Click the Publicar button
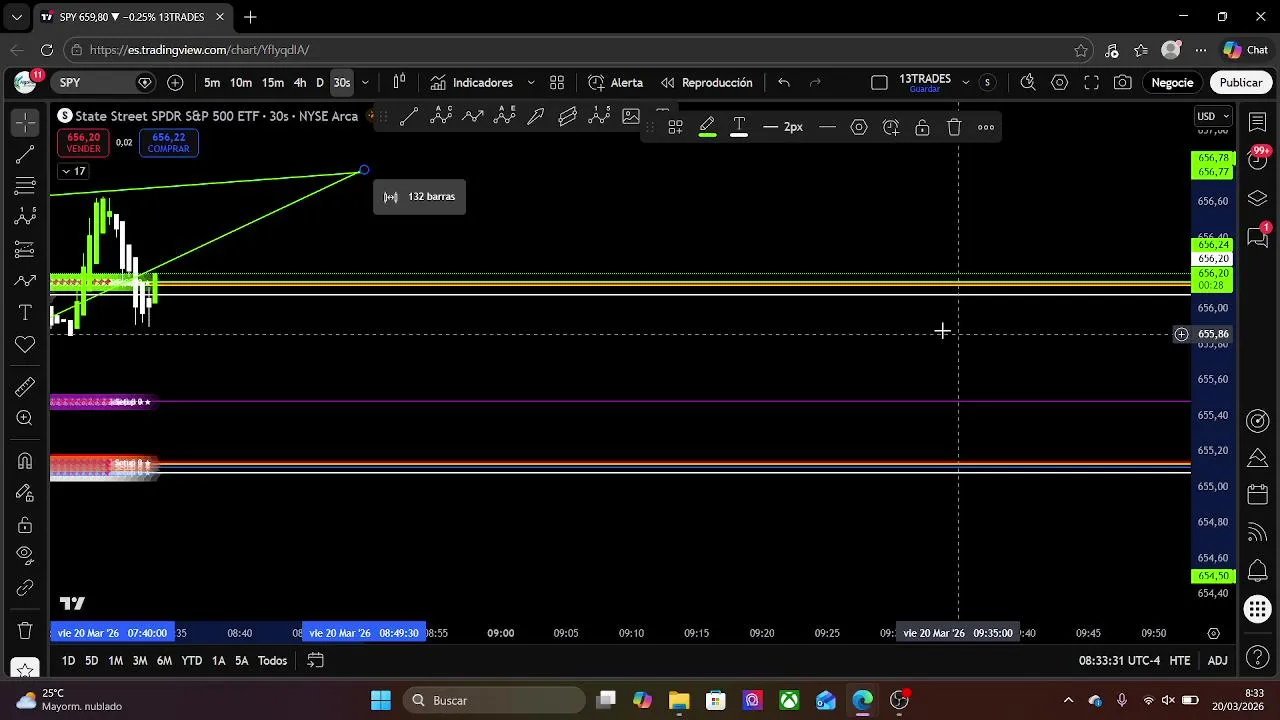The image size is (1280, 720). click(x=1240, y=82)
